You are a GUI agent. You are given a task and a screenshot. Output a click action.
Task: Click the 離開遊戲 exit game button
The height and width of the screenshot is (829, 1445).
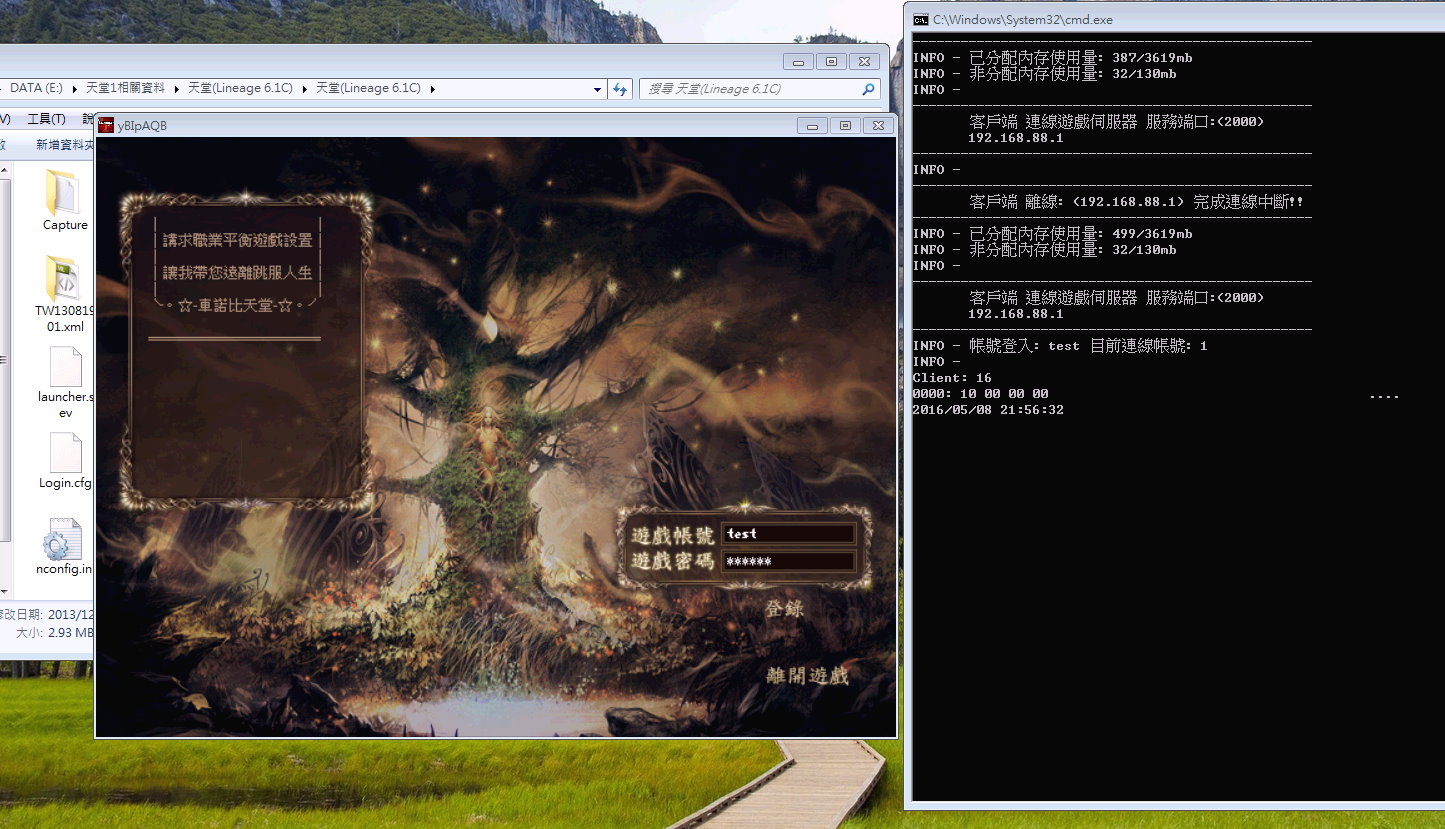pos(807,676)
